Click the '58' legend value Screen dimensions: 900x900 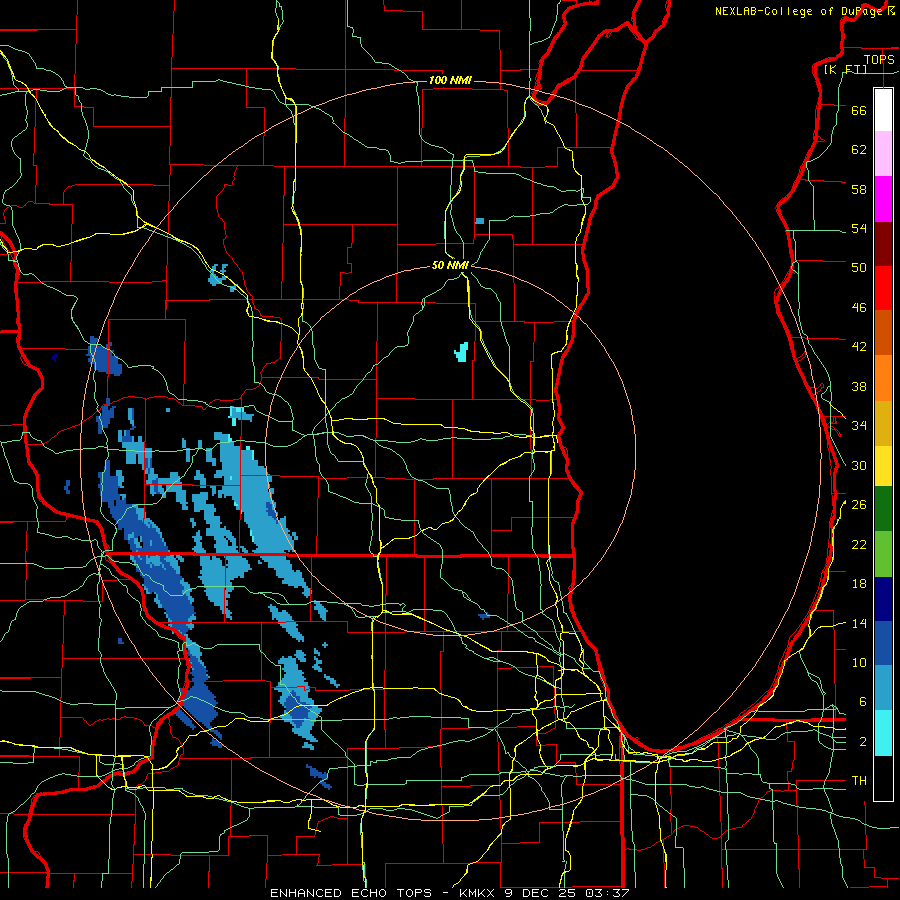click(x=859, y=189)
